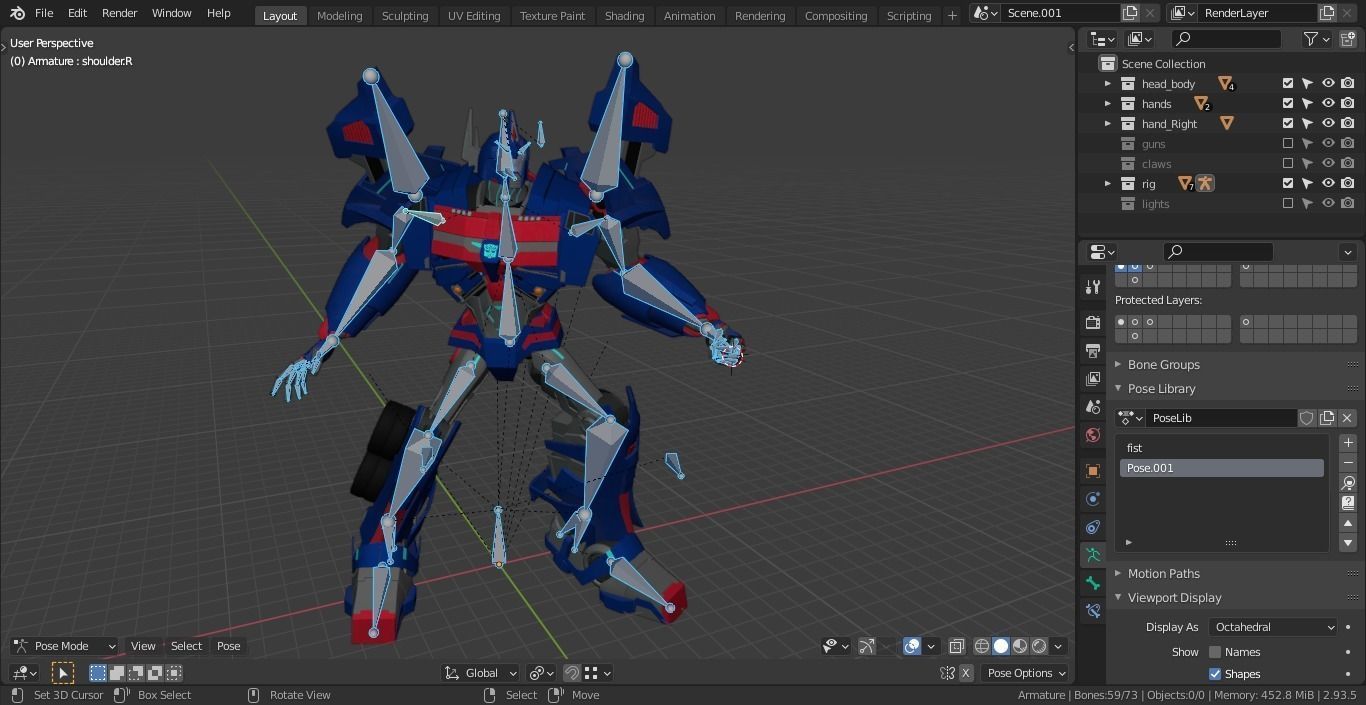Open the World properties tab
Image resolution: width=1366 pixels, height=705 pixels.
(1092, 435)
